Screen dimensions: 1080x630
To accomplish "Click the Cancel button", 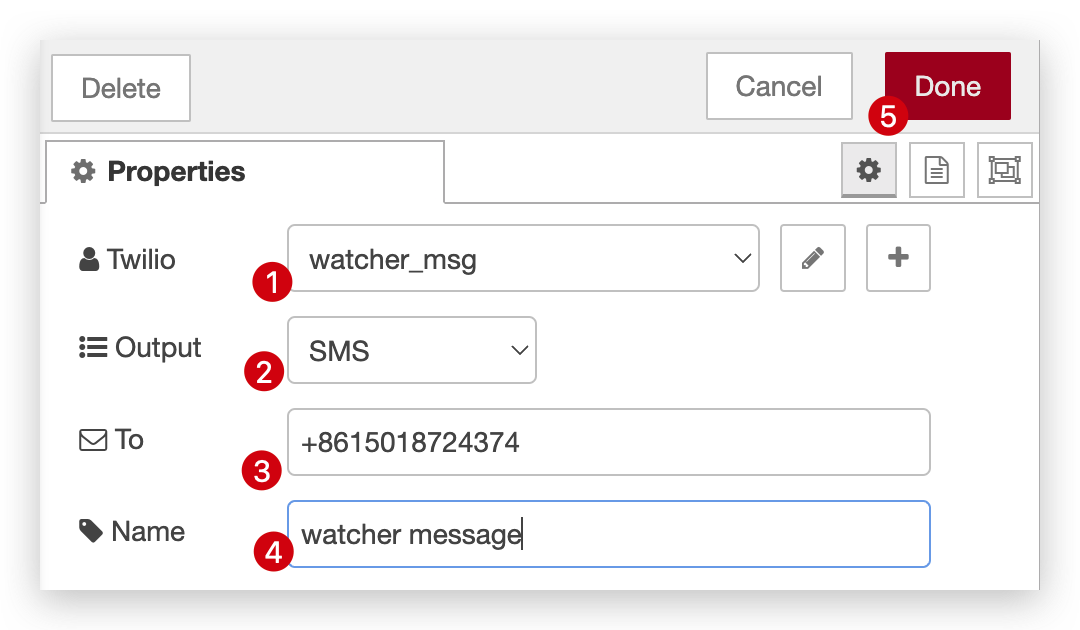I will click(779, 86).
